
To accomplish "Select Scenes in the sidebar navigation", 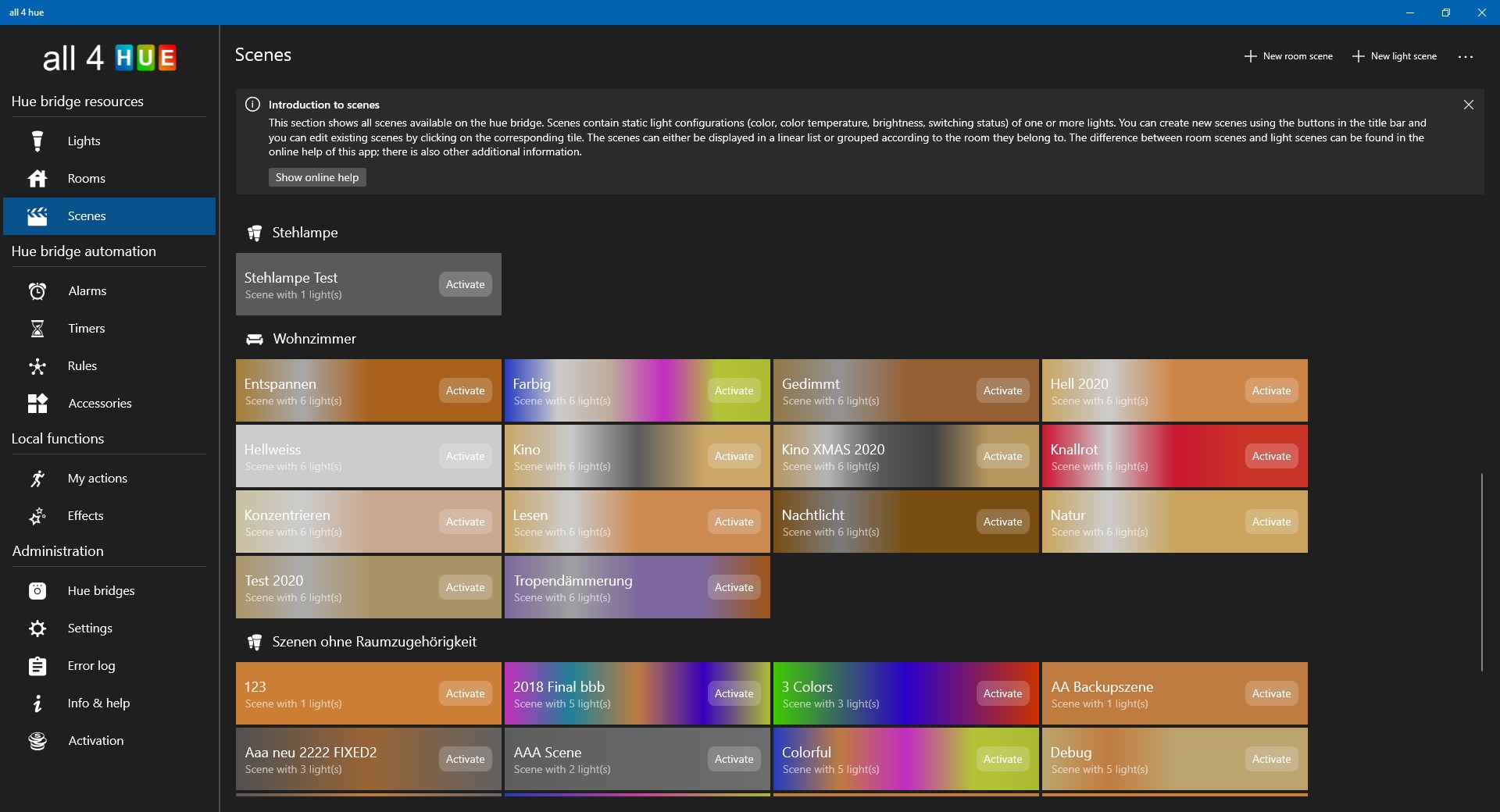I will [86, 215].
